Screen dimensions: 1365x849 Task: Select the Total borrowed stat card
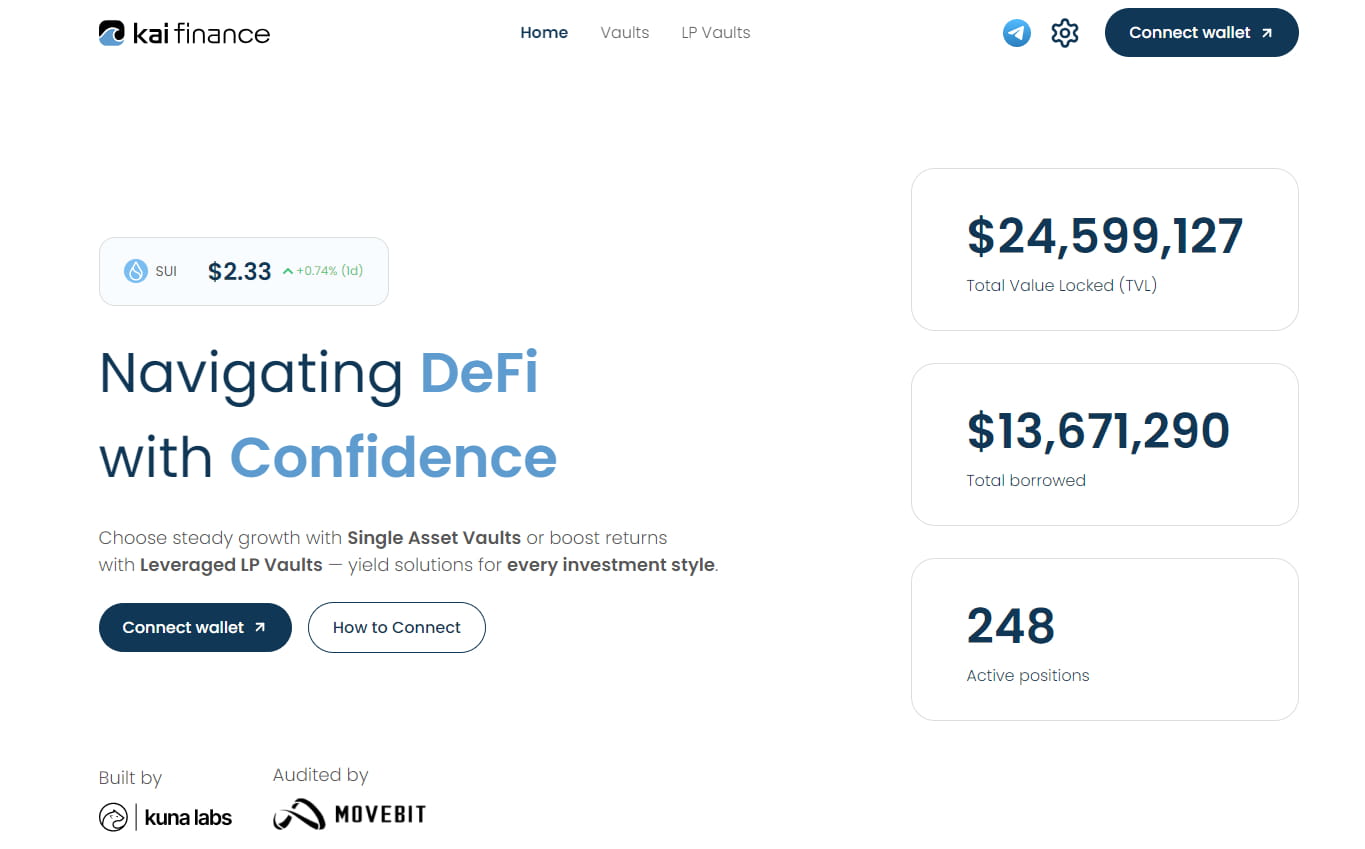[1104, 444]
